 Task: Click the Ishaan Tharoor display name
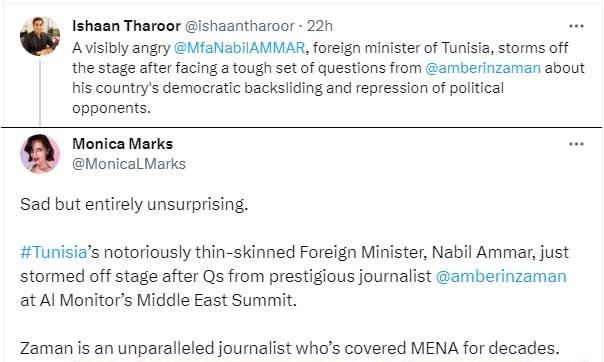coord(126,26)
